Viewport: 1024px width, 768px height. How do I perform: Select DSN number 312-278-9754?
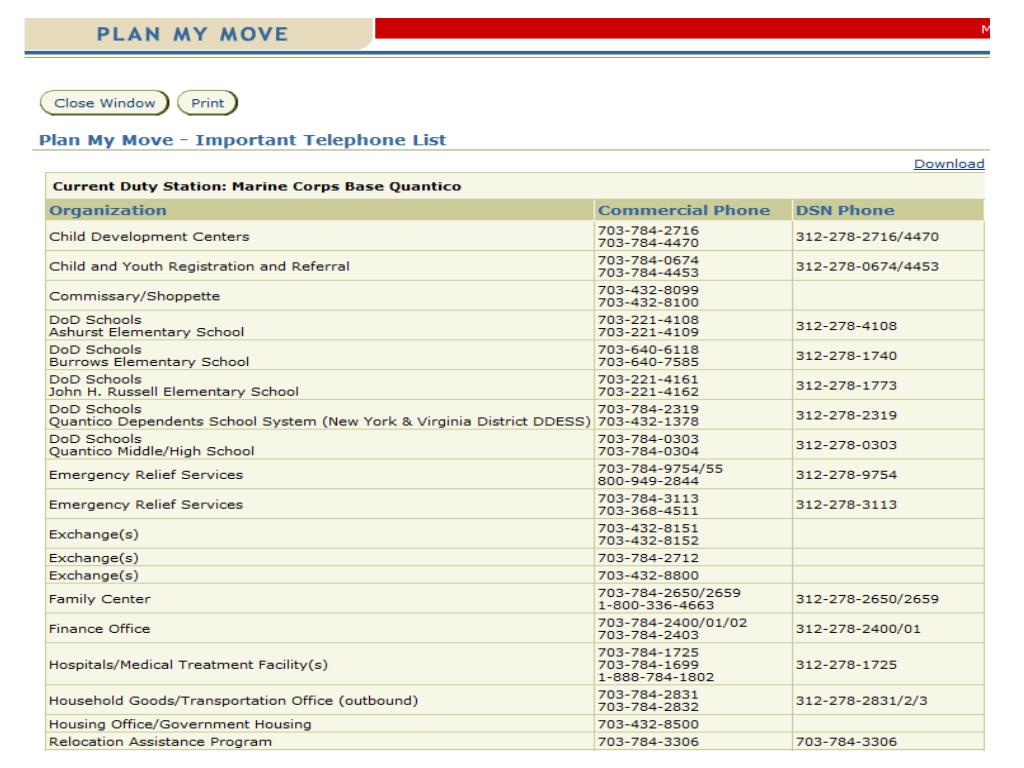pos(846,475)
